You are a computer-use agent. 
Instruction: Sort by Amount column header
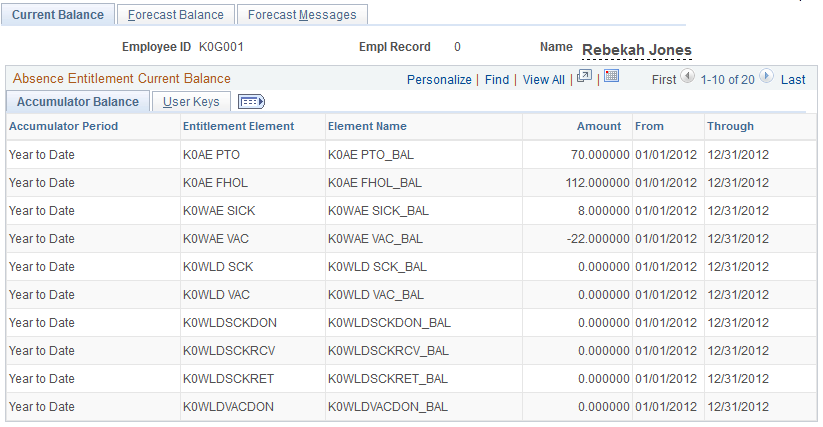coord(599,126)
